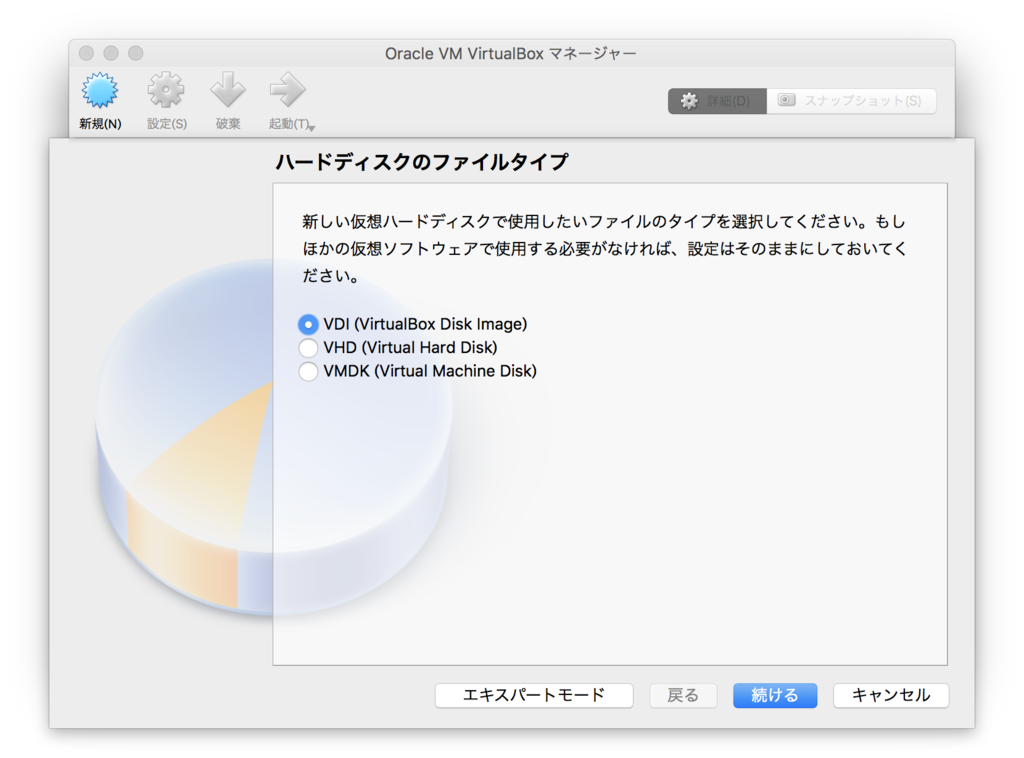This screenshot has height=758, width=1024.
Task: Switch to the スナップショット(S) snapshots tab
Action: coord(851,101)
